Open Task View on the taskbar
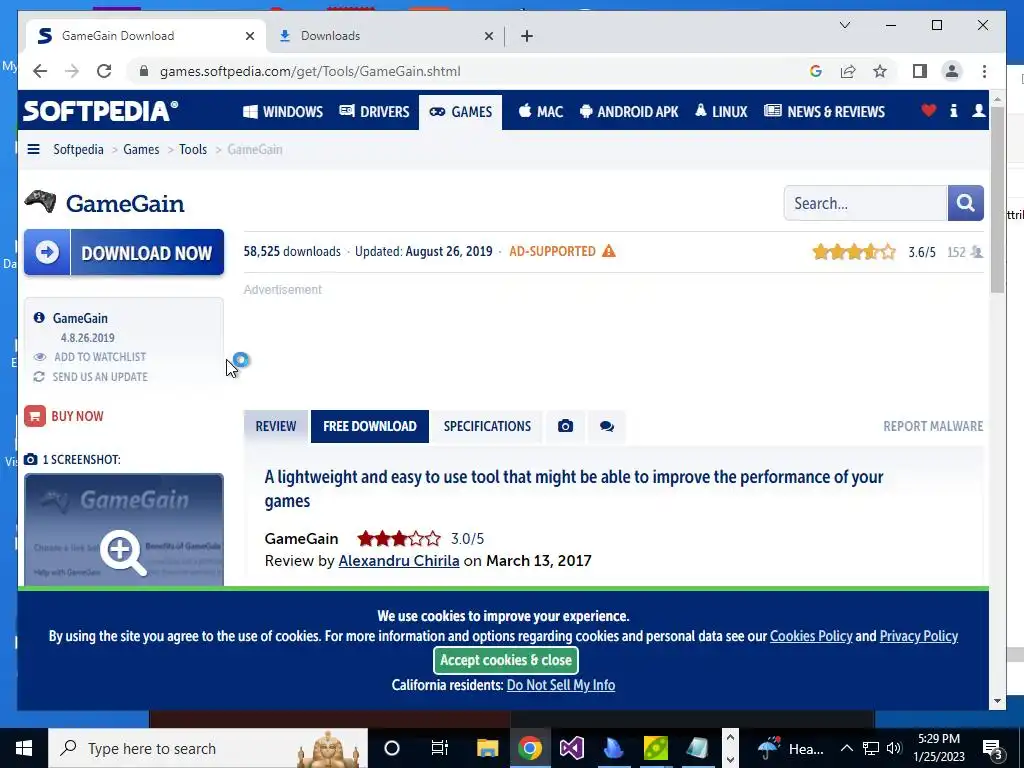 (x=440, y=748)
